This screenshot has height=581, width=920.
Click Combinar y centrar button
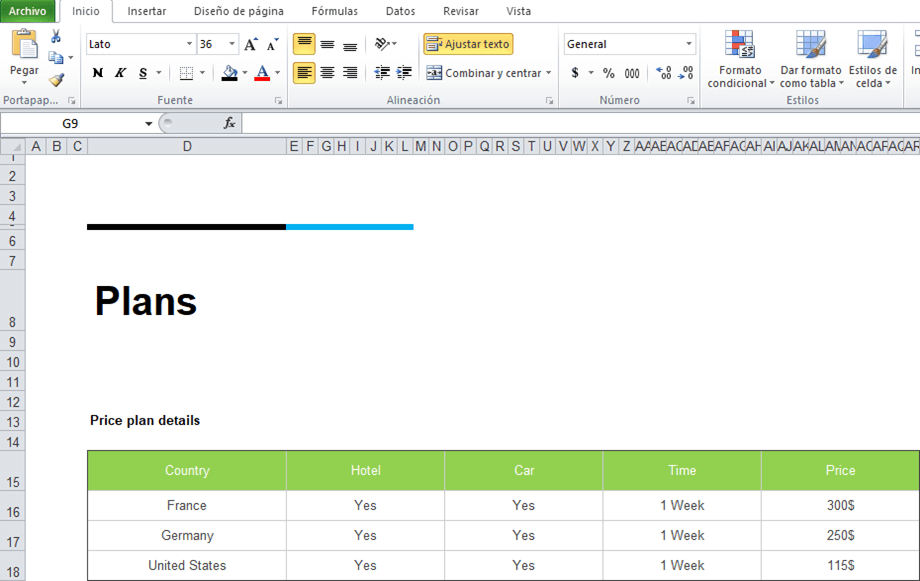coord(483,73)
